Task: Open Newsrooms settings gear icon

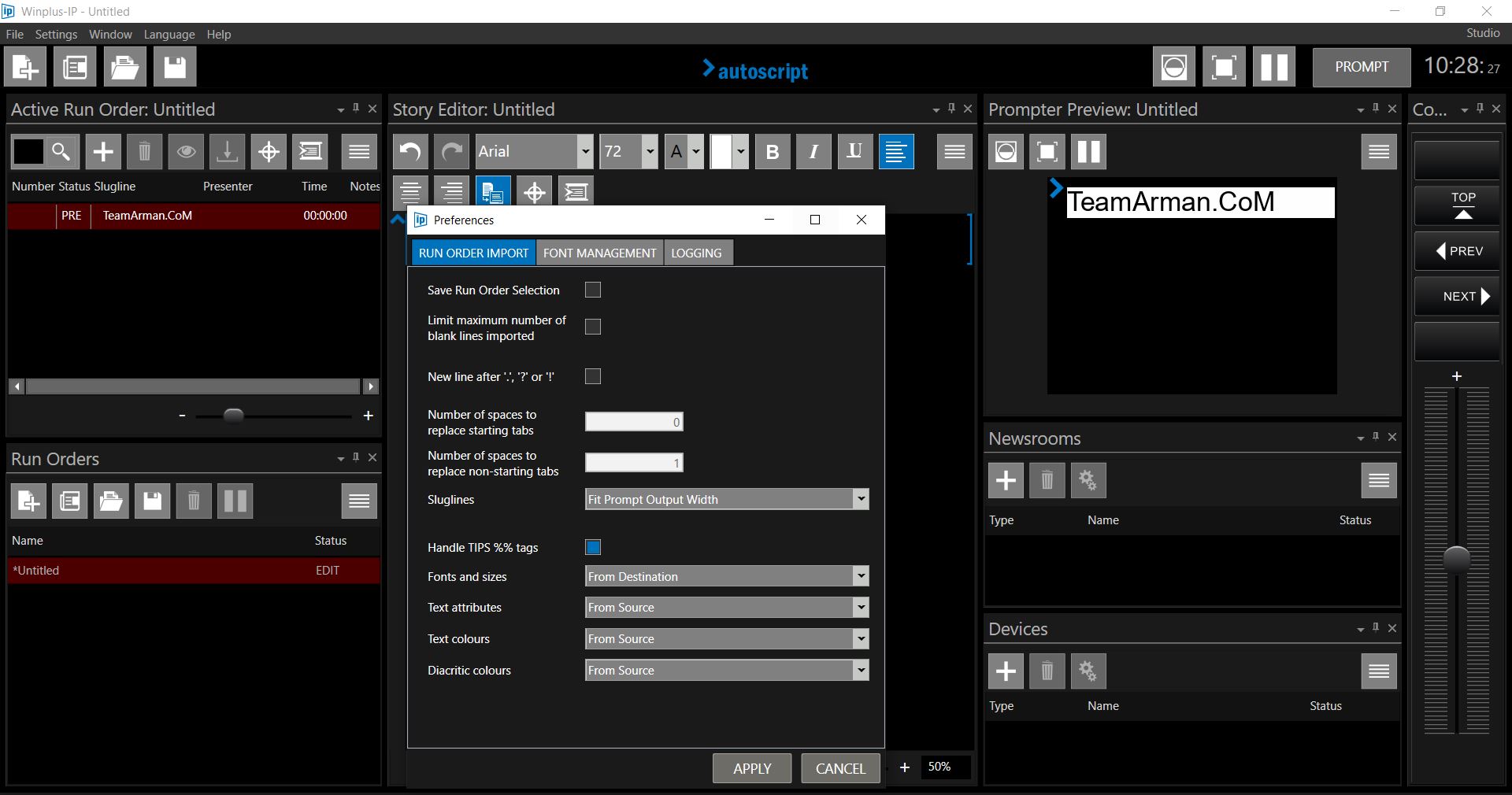Action: pos(1088,480)
